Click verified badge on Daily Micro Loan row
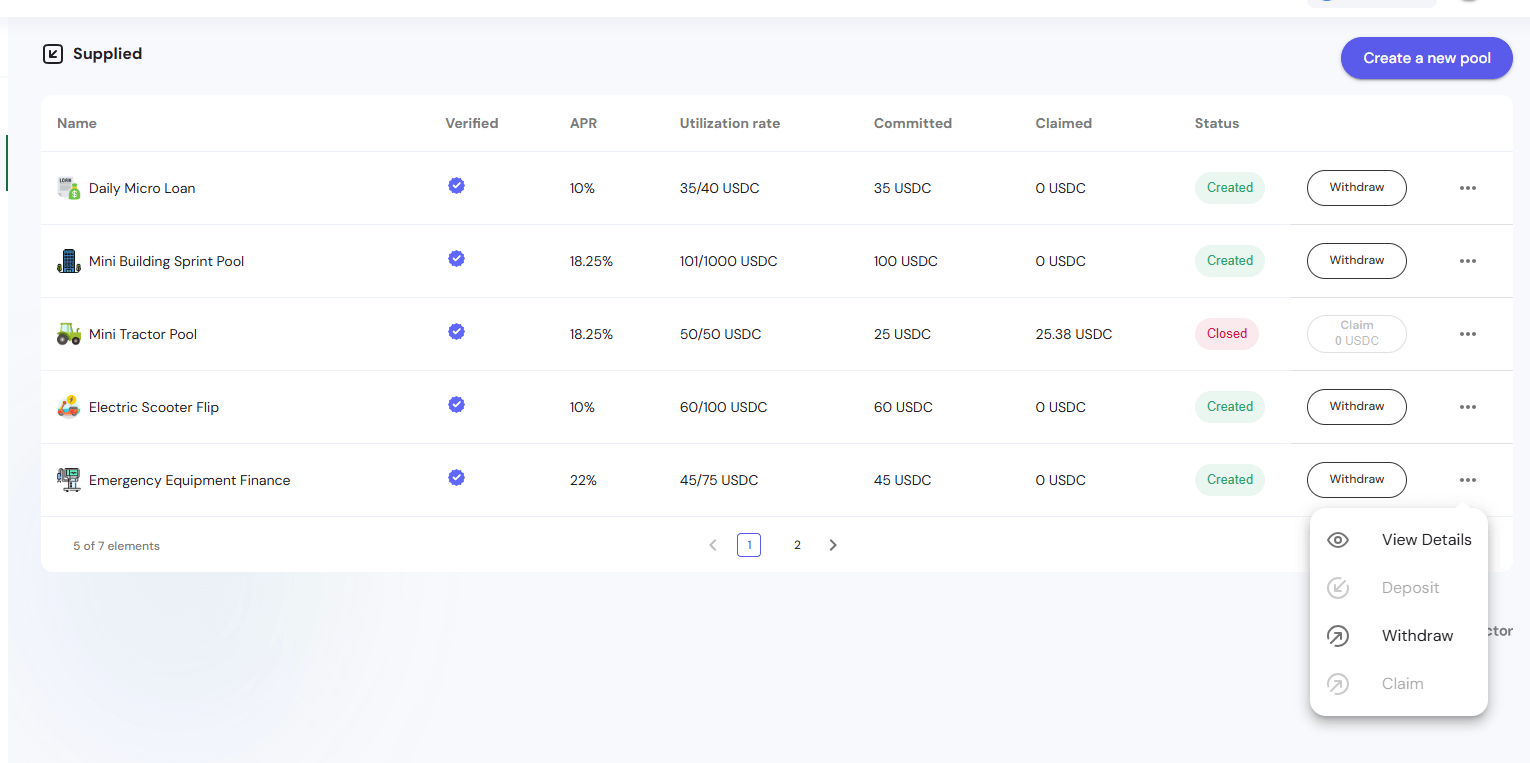Screen dimensions: 1530x763 pyautogui.click(x=456, y=186)
